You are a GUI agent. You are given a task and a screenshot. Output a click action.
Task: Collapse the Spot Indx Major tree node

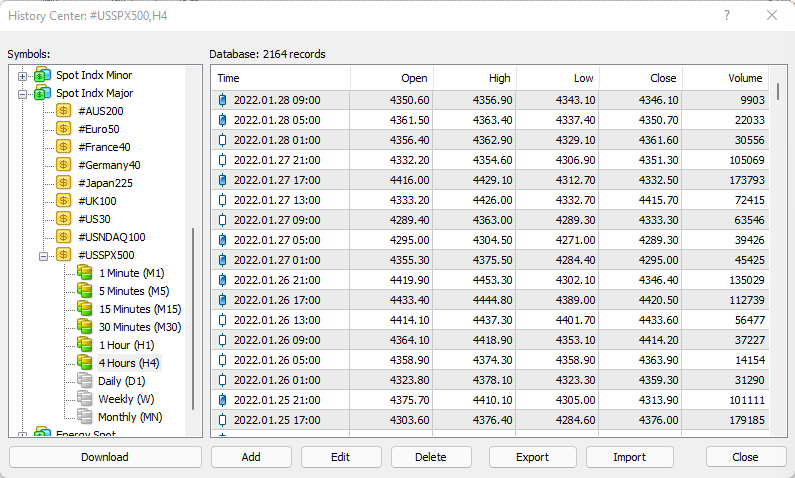tap(22, 94)
